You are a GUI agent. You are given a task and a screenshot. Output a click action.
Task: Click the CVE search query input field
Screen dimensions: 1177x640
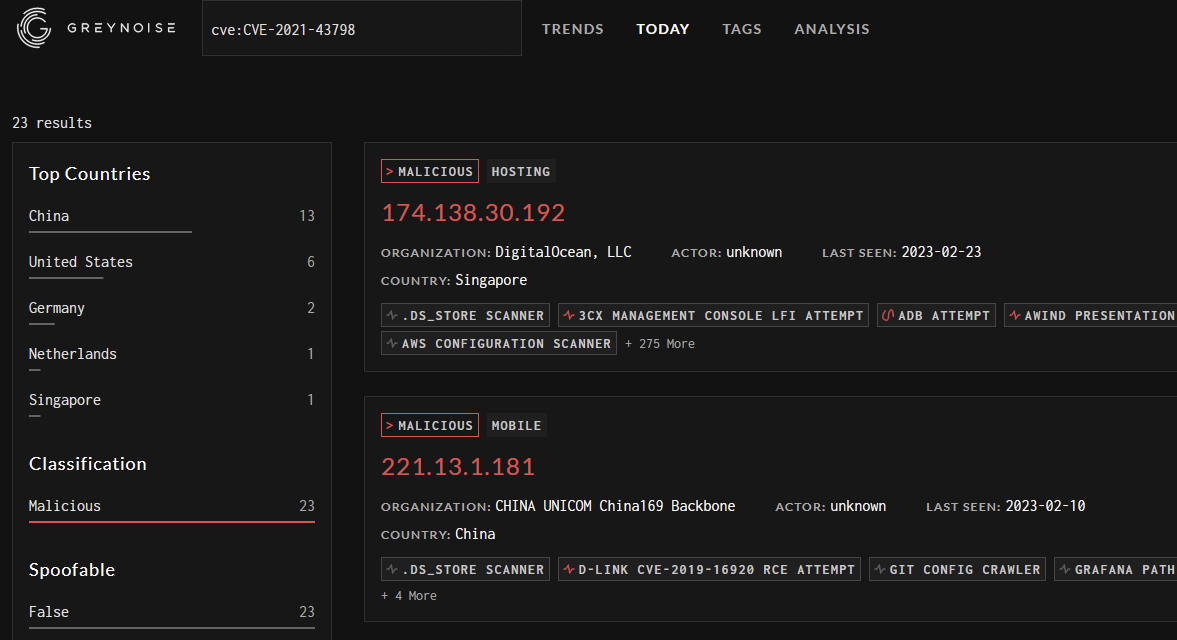(x=361, y=29)
